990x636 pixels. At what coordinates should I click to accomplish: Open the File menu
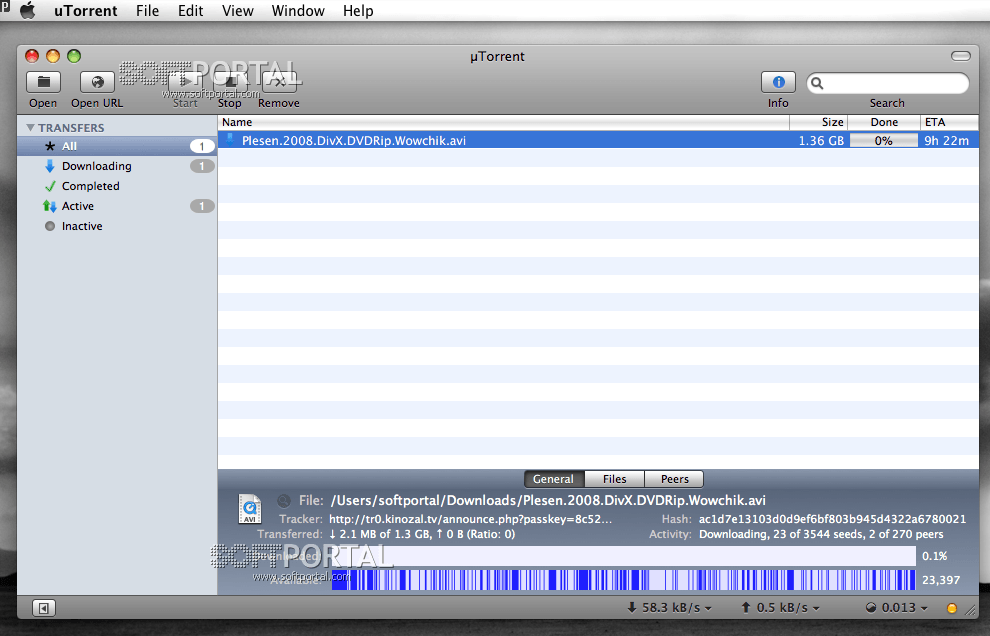[x=148, y=11]
